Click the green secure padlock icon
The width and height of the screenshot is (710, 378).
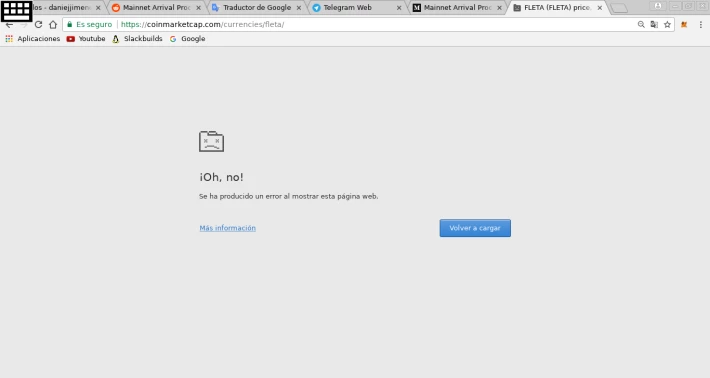click(x=69, y=24)
